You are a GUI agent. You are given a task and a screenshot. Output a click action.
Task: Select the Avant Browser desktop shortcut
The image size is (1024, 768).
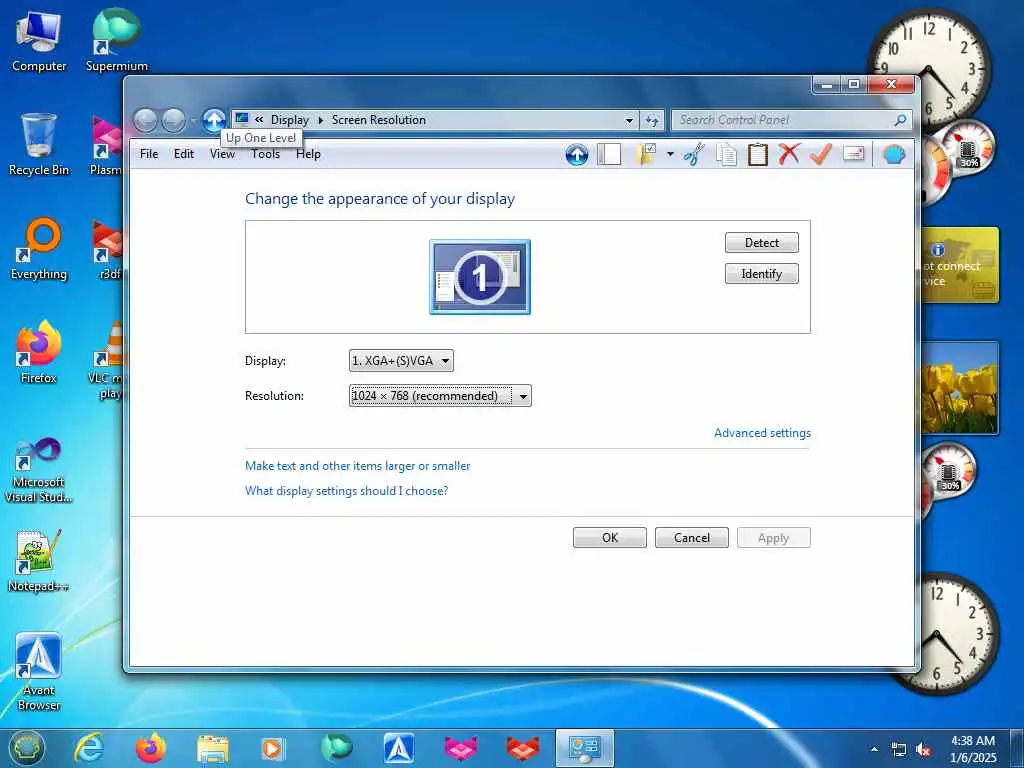click(39, 673)
